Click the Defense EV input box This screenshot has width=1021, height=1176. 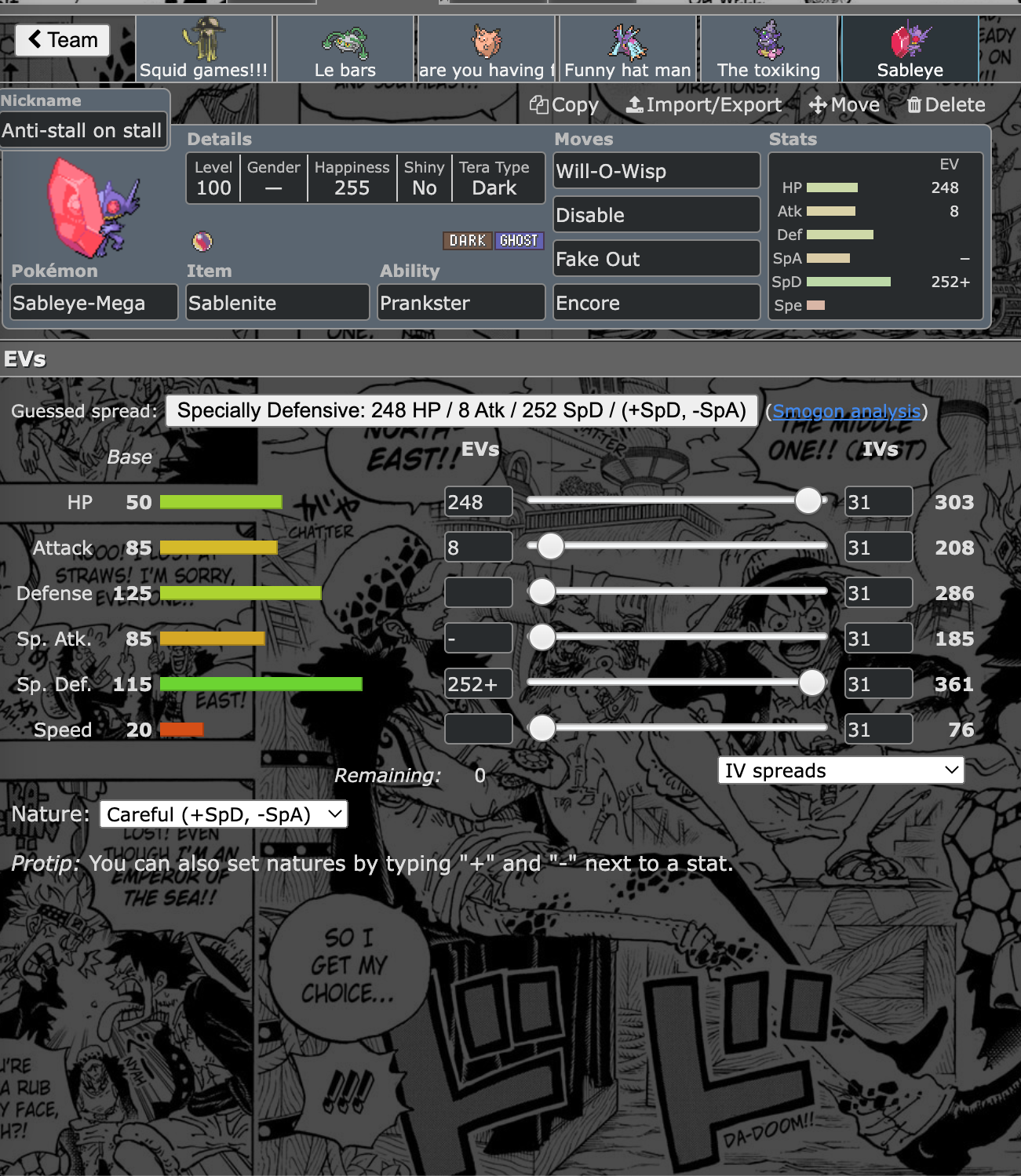point(479,593)
